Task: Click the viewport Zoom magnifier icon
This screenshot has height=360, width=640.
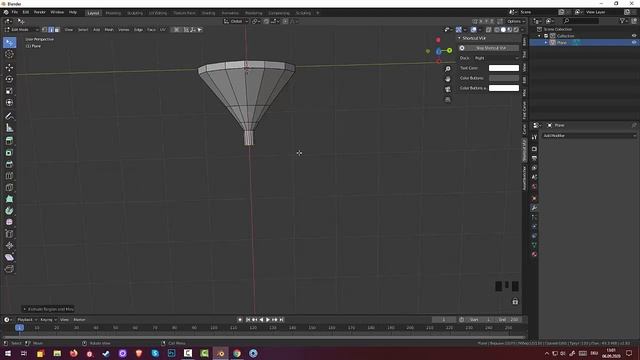Action: pos(448,69)
